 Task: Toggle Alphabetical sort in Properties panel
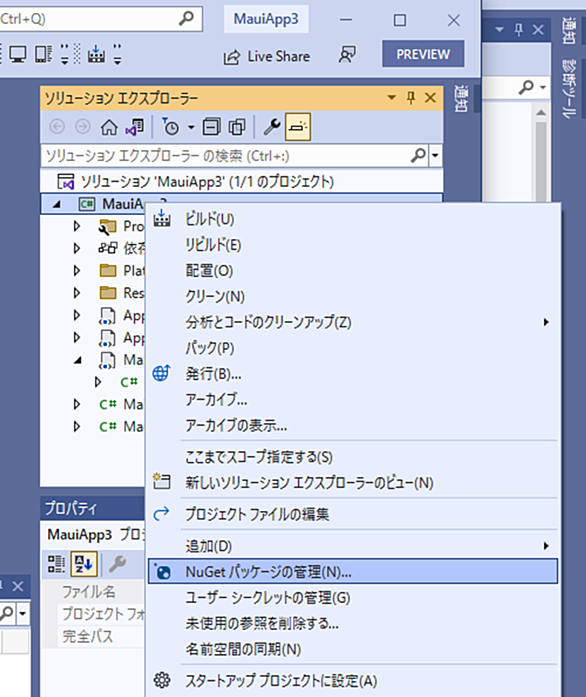[x=84, y=564]
